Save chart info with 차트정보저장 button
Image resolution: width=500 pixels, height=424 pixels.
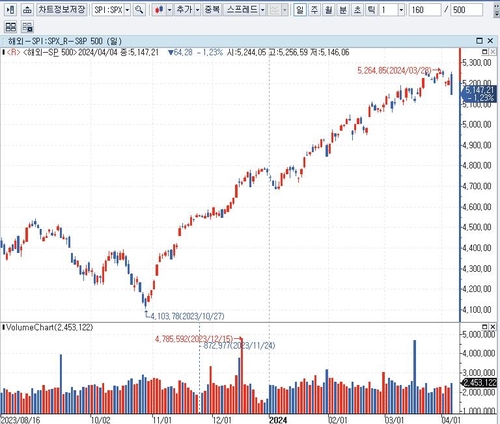click(x=62, y=10)
